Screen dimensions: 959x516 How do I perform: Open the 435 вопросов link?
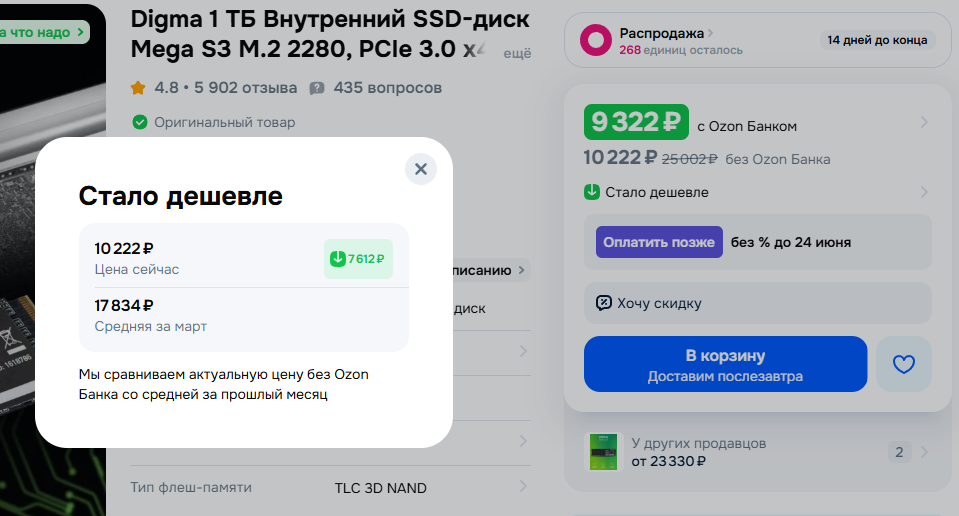387,88
